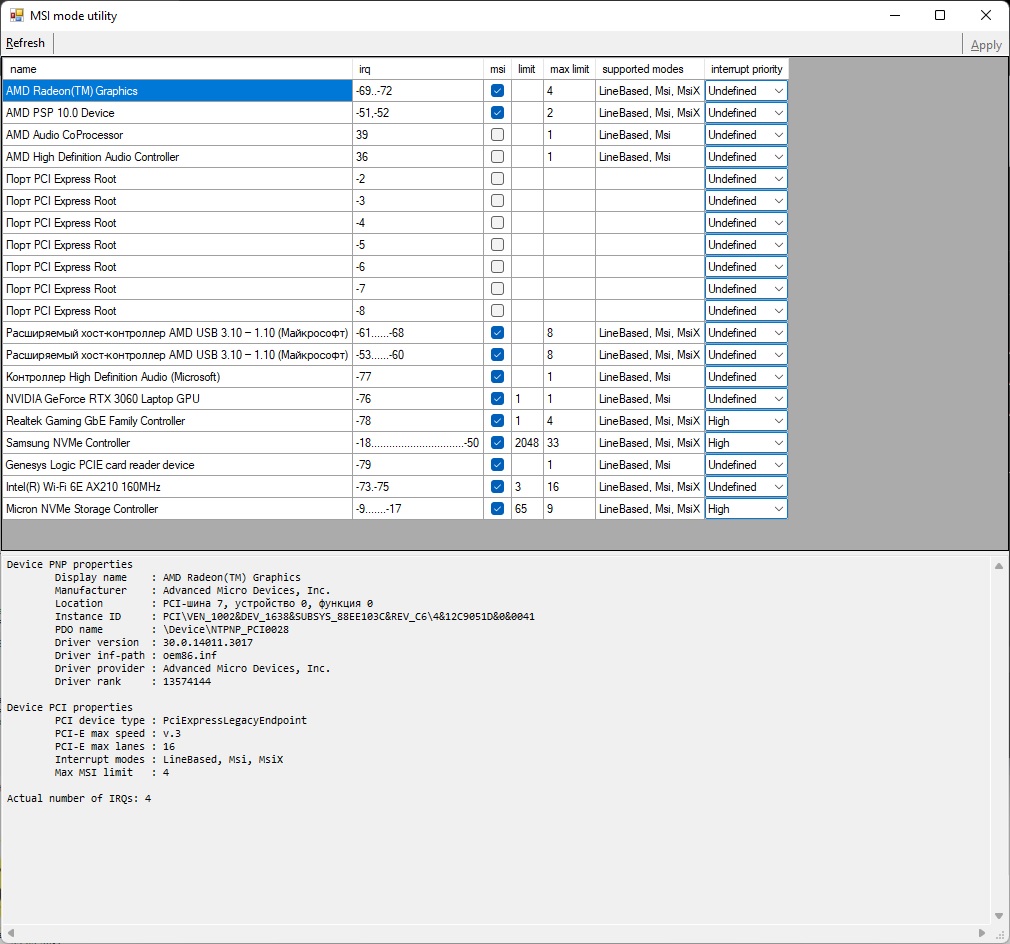This screenshot has height=944, width=1010.
Task: Enable msi for AMD Audio CoProcessor
Action: pyautogui.click(x=497, y=135)
